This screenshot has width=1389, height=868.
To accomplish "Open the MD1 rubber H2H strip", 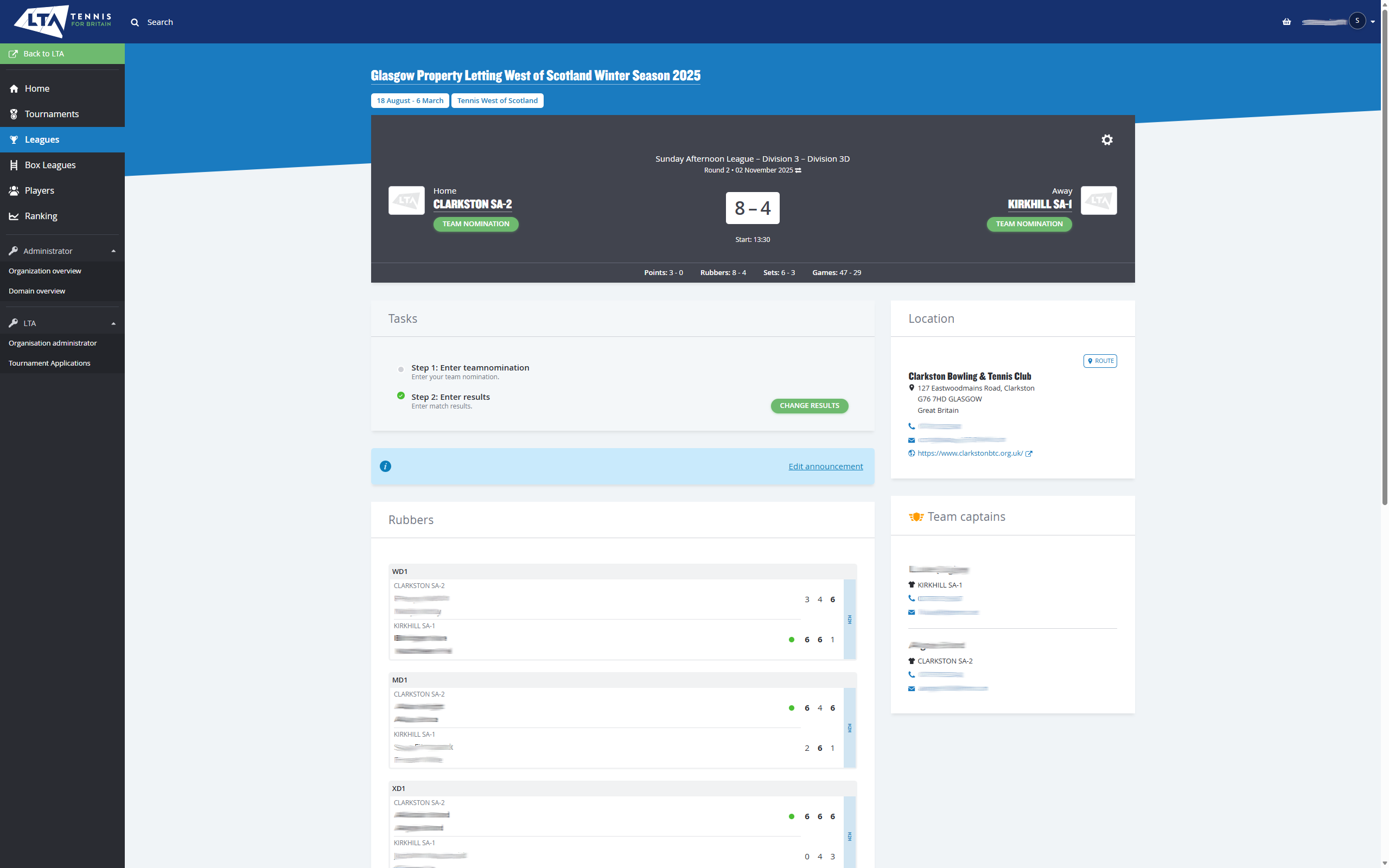I will coord(850,727).
